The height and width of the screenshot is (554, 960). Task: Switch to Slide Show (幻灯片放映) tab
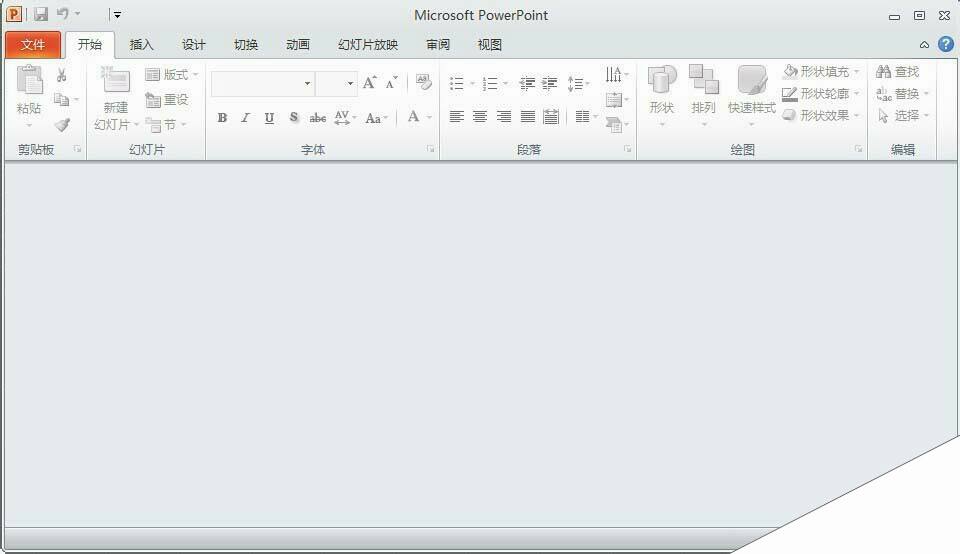point(368,45)
